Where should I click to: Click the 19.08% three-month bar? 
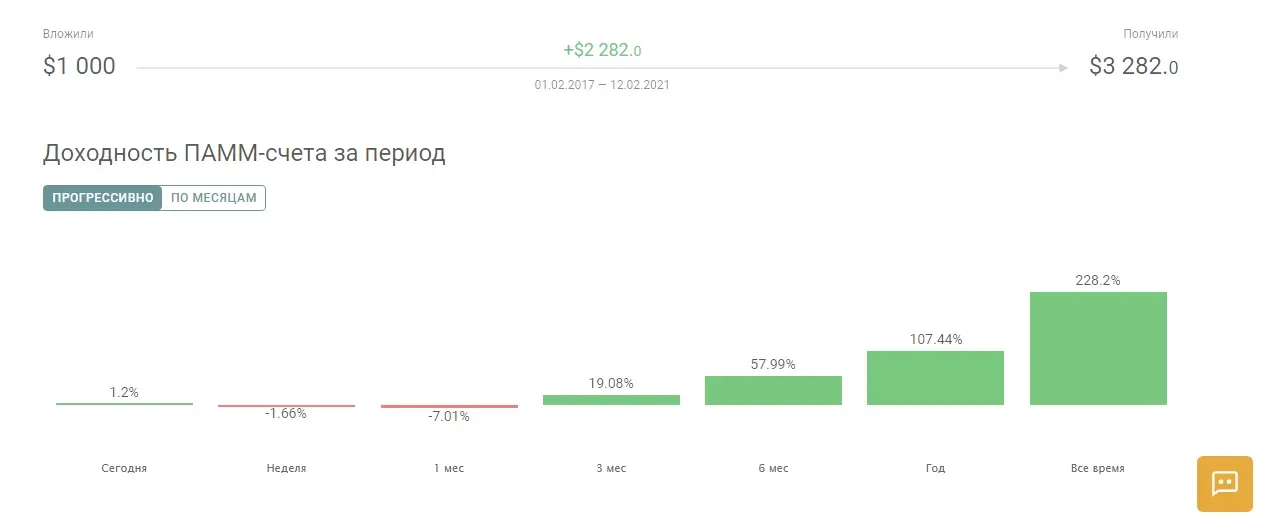point(611,399)
